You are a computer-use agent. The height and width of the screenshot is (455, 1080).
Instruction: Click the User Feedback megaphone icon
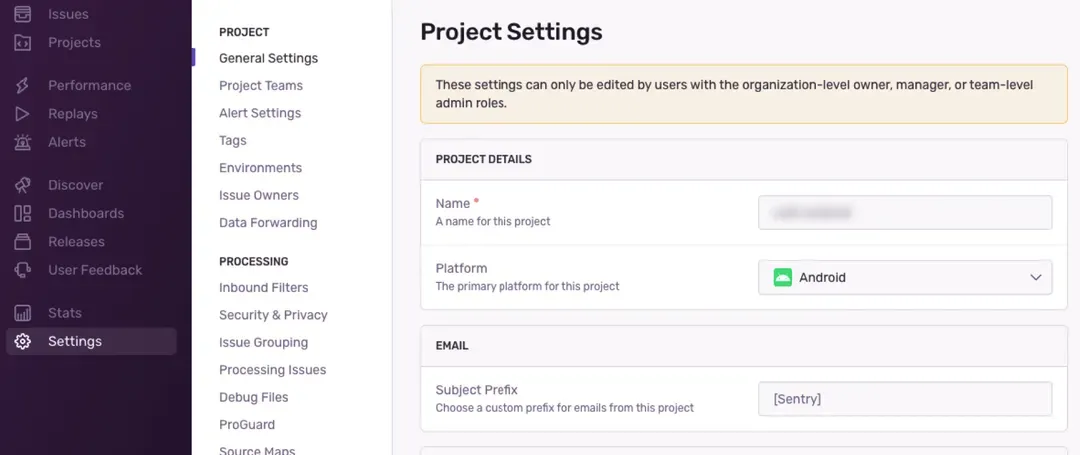click(x=22, y=270)
